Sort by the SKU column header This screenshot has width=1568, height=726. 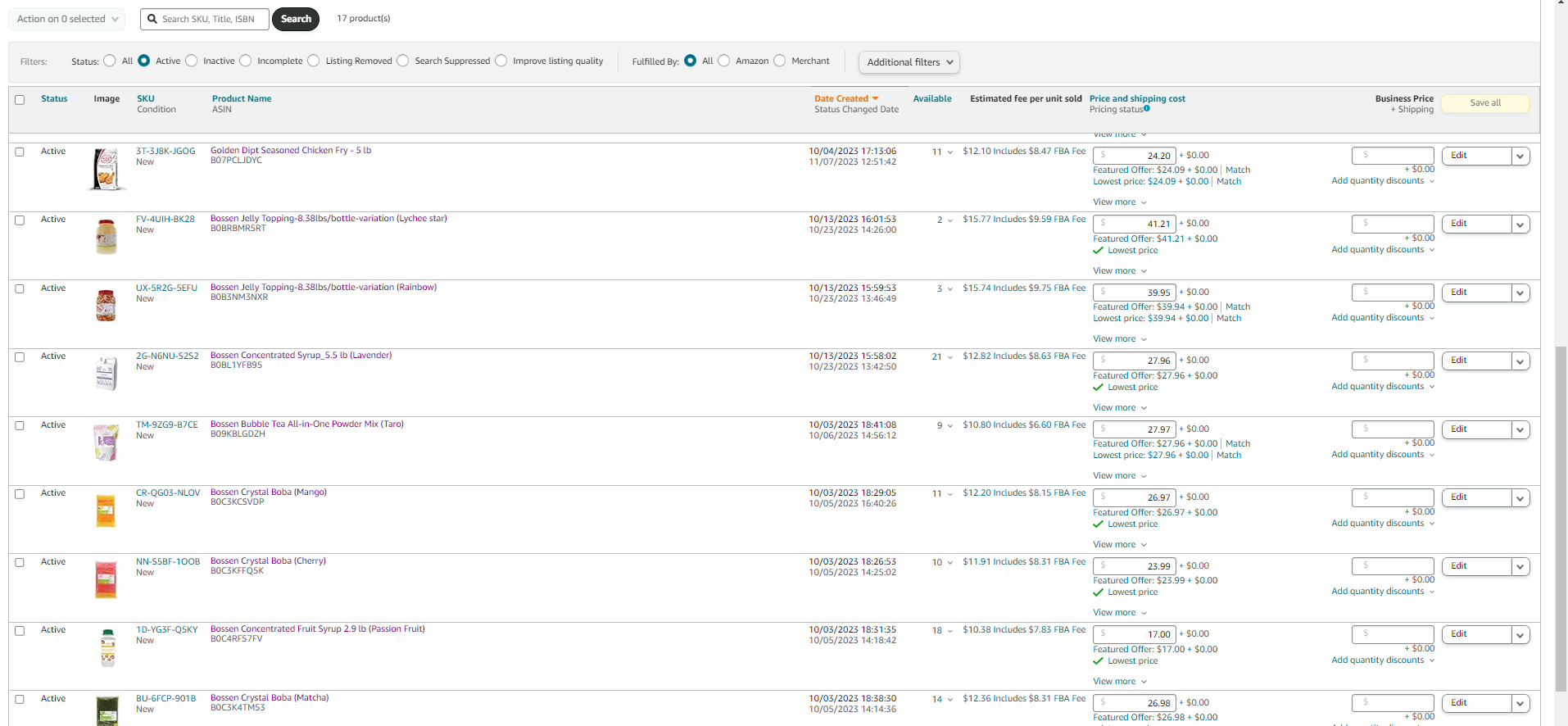pyautogui.click(x=146, y=99)
